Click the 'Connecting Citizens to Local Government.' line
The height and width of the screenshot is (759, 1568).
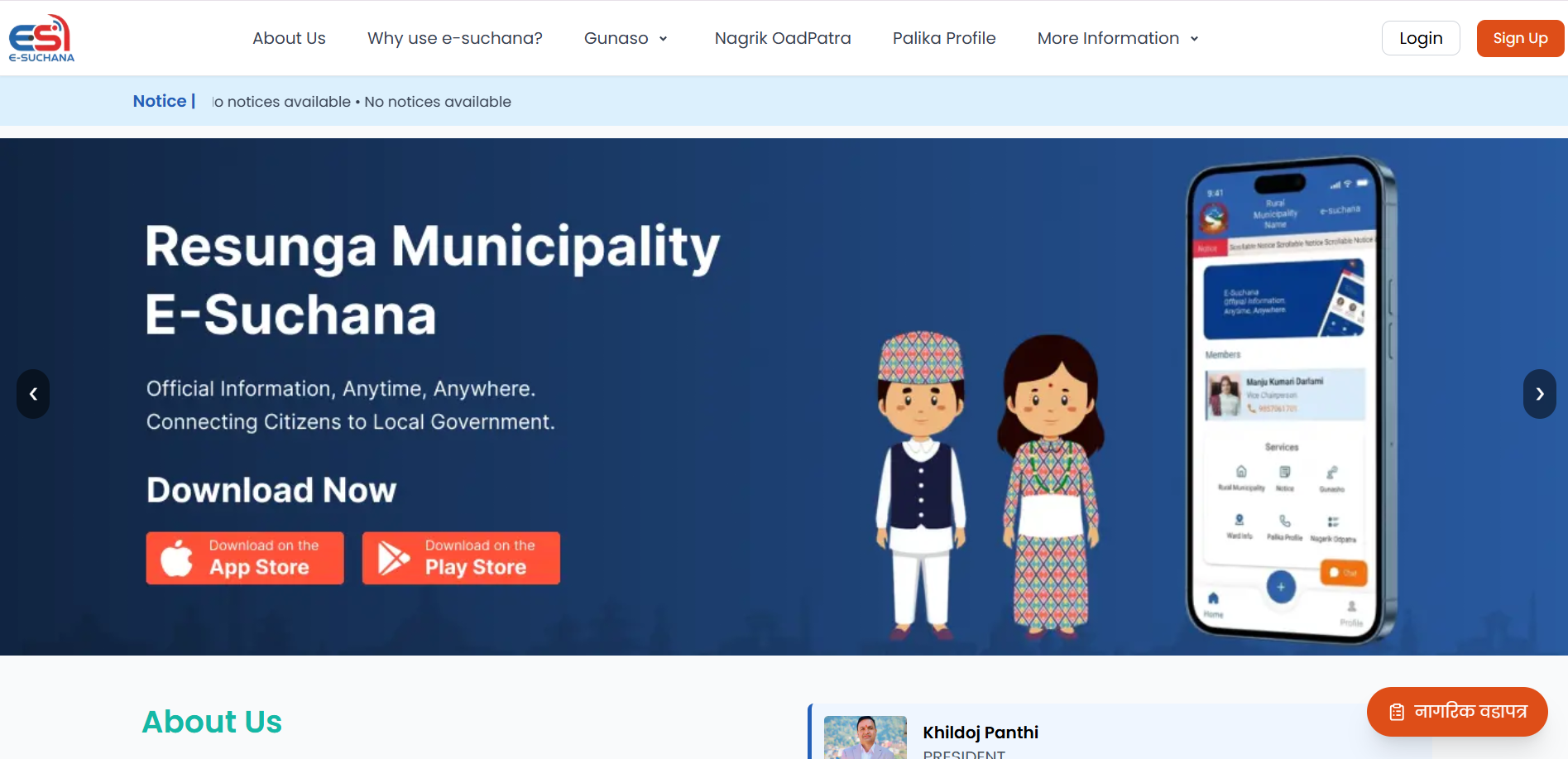click(351, 422)
